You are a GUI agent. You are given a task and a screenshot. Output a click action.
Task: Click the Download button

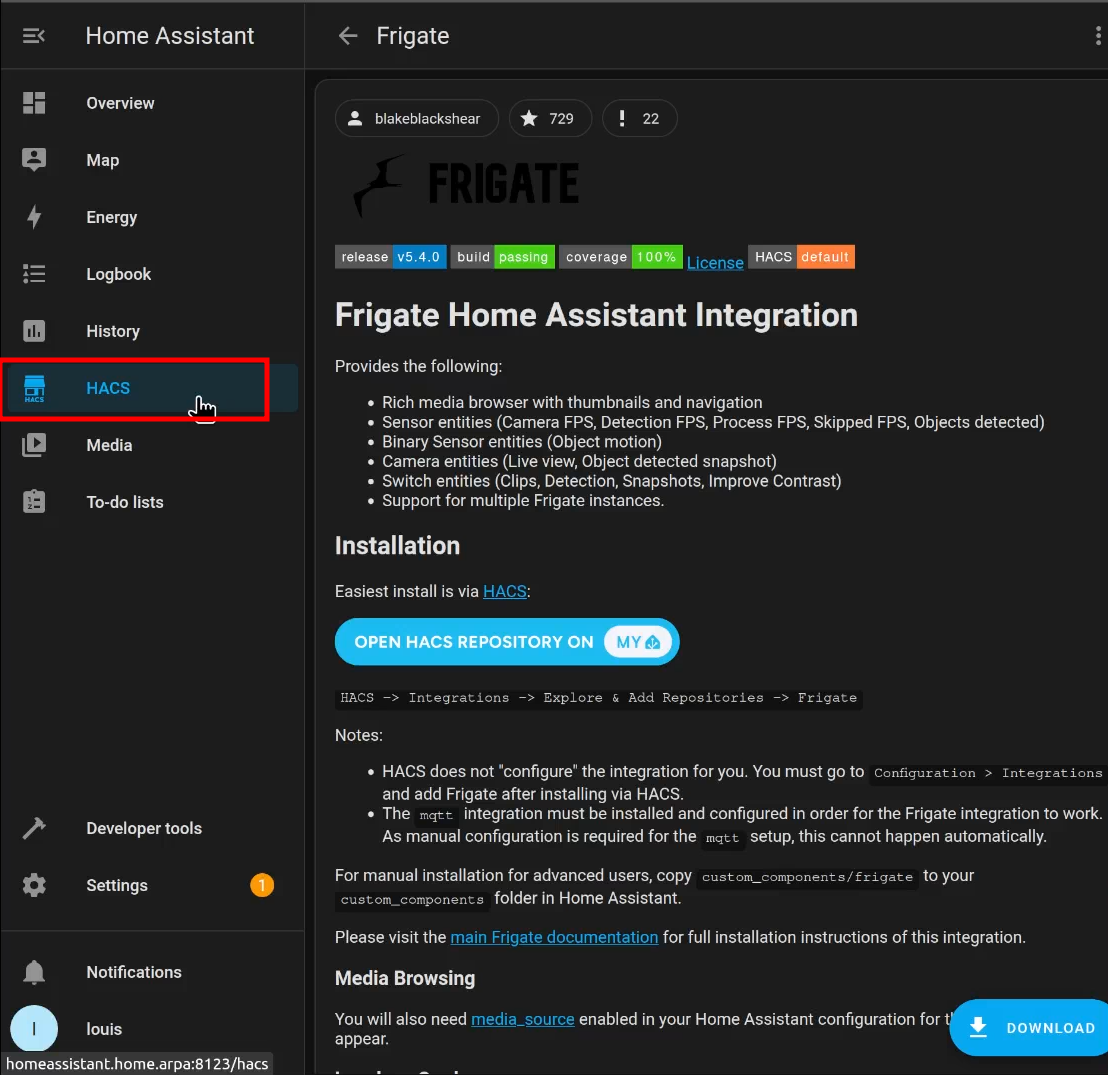click(x=1032, y=1028)
